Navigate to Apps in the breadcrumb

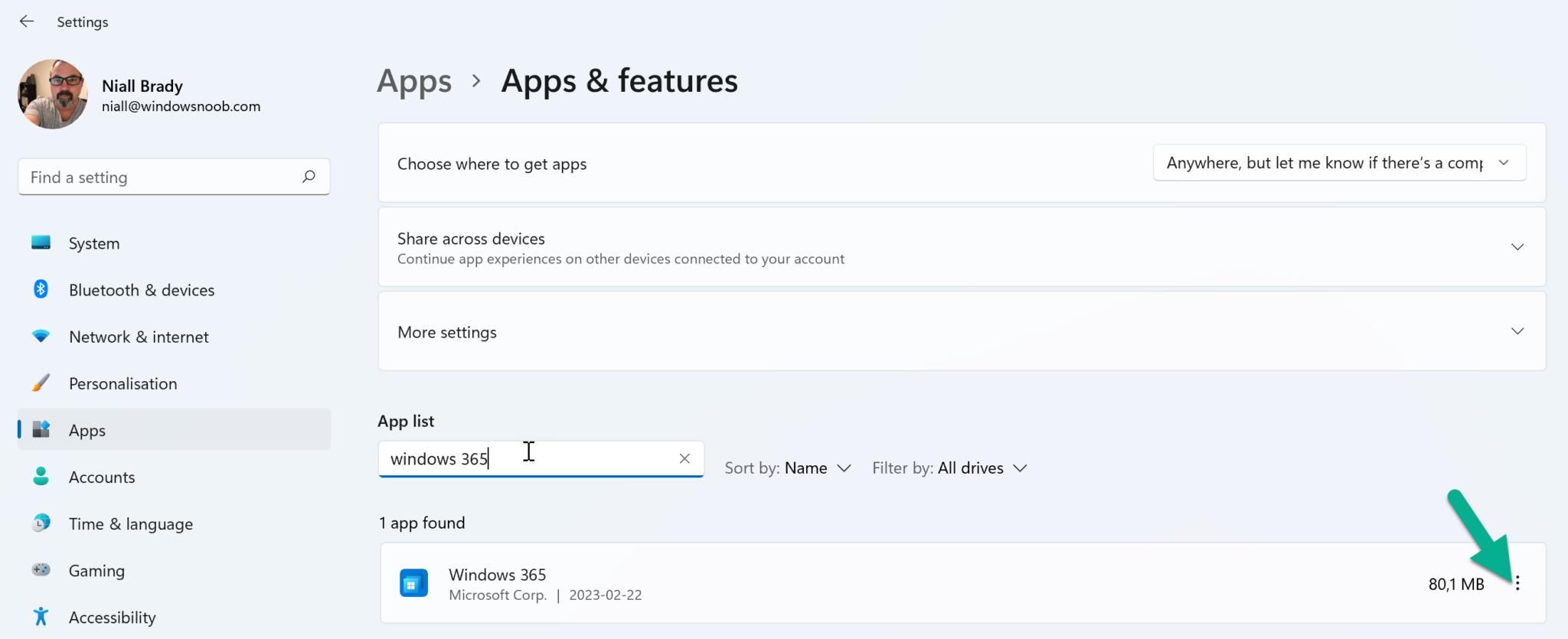tap(414, 81)
